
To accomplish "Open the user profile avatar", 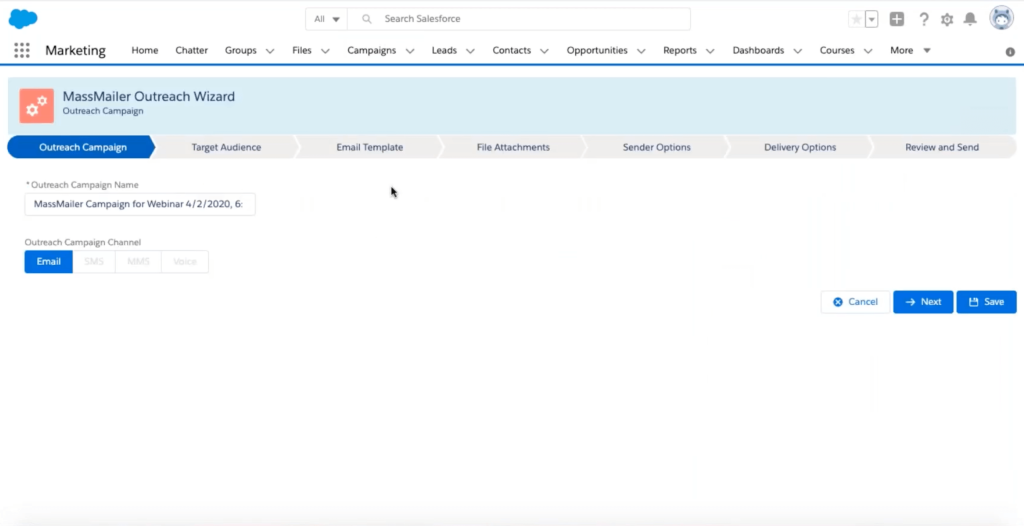I will tap(1001, 18).
